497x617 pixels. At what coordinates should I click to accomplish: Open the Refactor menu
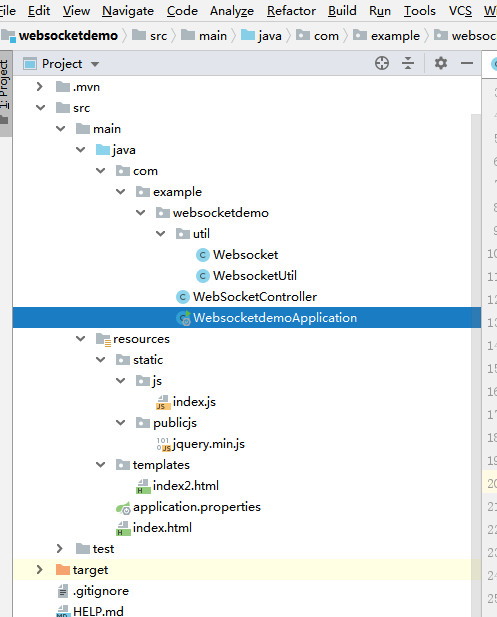291,11
